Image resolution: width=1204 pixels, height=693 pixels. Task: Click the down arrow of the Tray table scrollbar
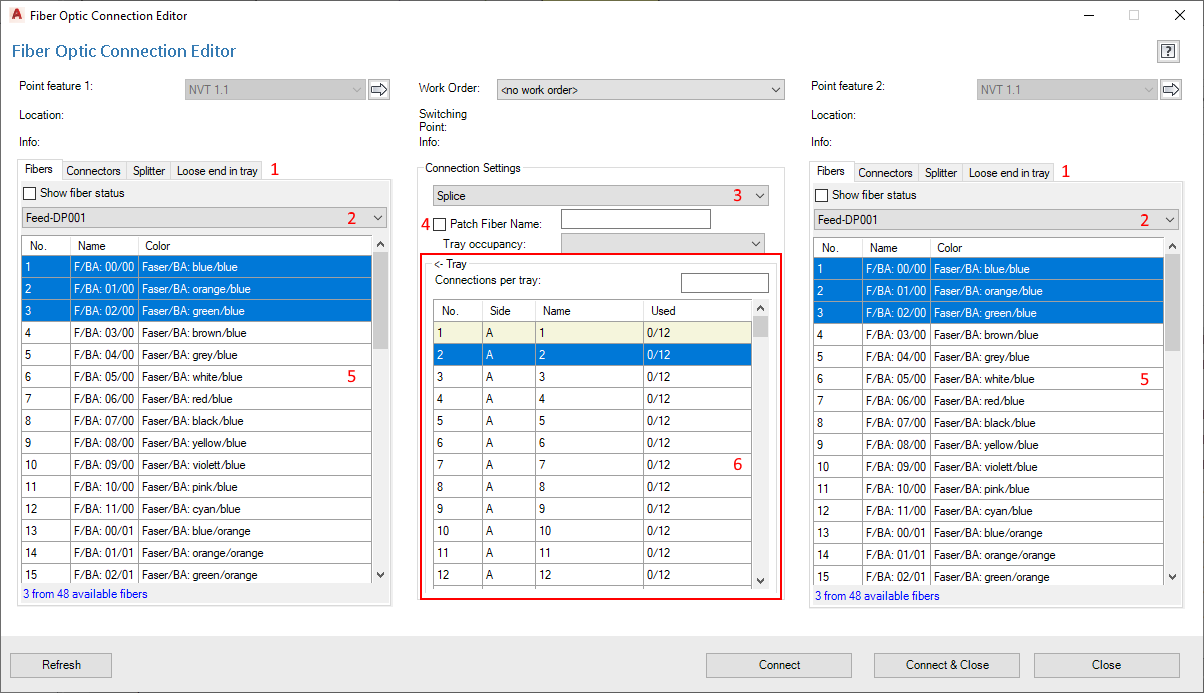click(760, 580)
